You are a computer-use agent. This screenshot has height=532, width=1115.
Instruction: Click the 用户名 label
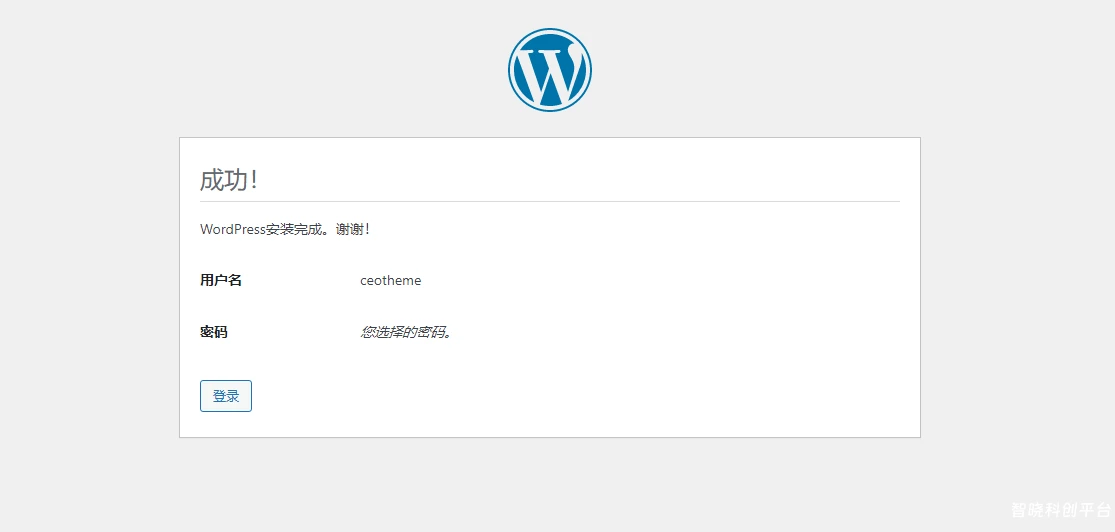[x=221, y=280]
